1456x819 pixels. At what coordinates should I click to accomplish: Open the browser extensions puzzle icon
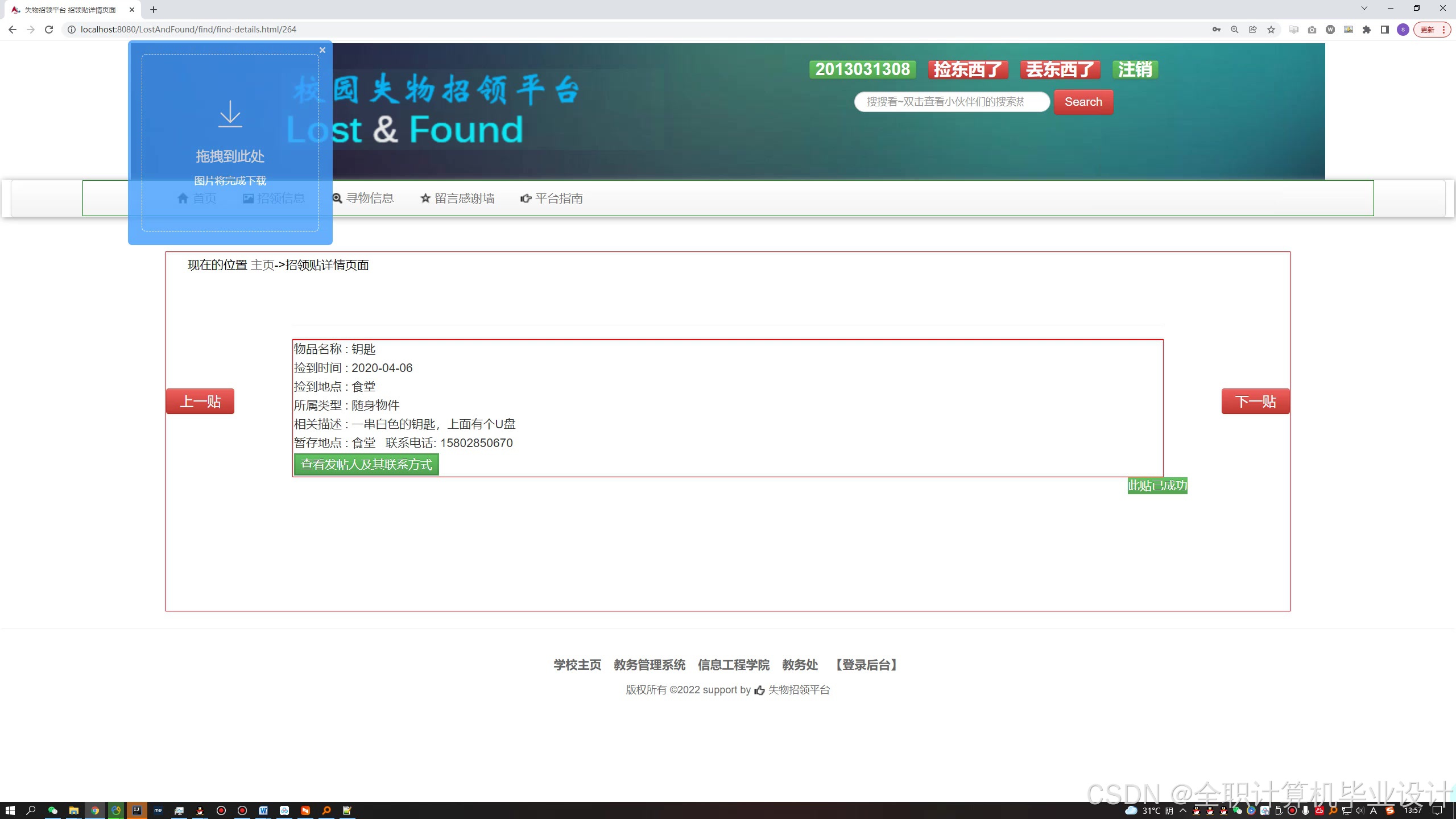tap(1367, 30)
